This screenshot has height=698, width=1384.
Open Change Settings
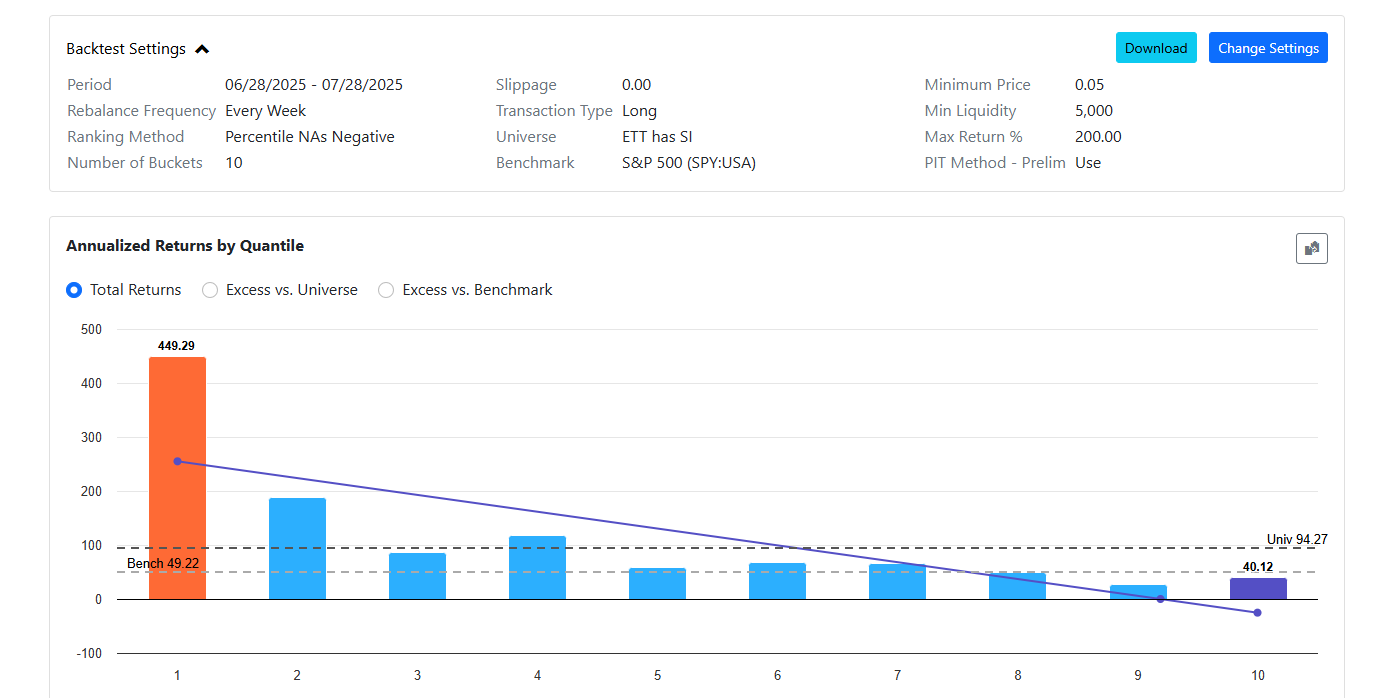(x=1267, y=48)
